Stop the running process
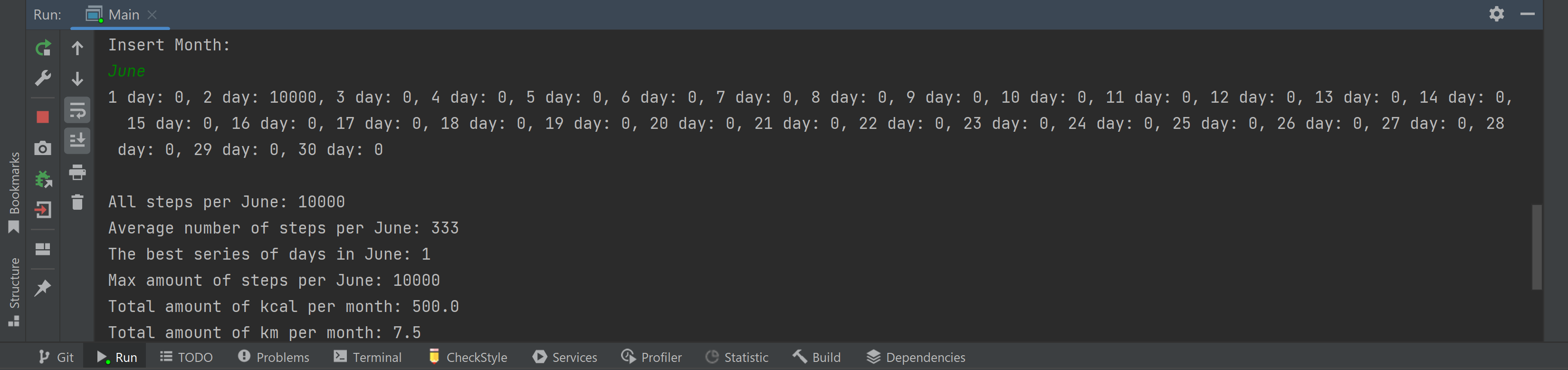 point(43,117)
